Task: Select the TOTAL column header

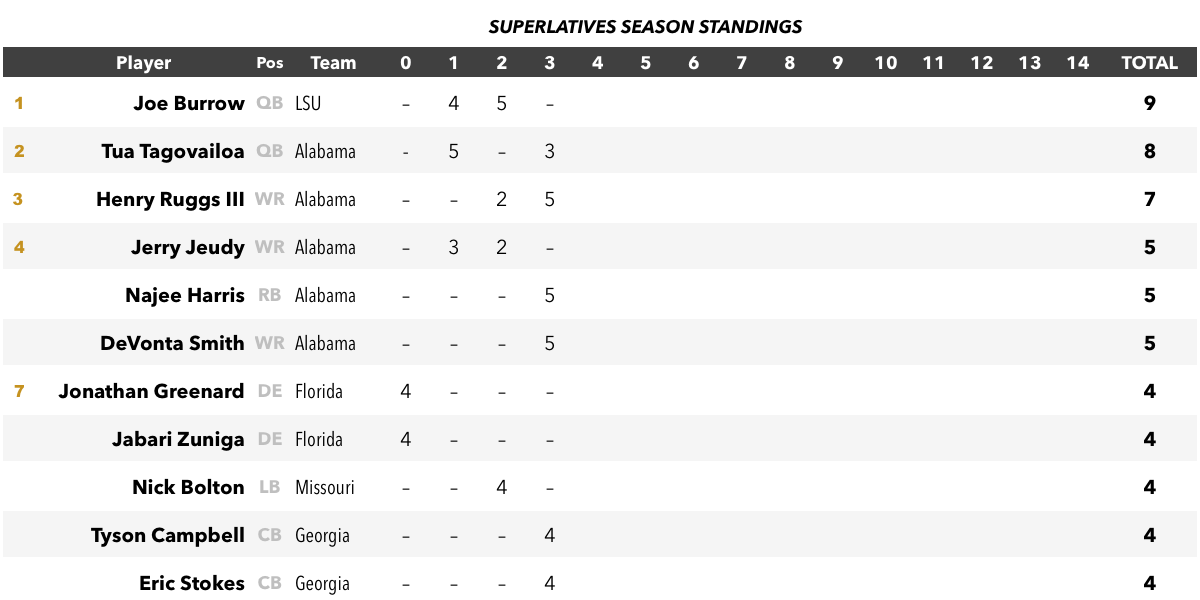Action: click(1150, 63)
